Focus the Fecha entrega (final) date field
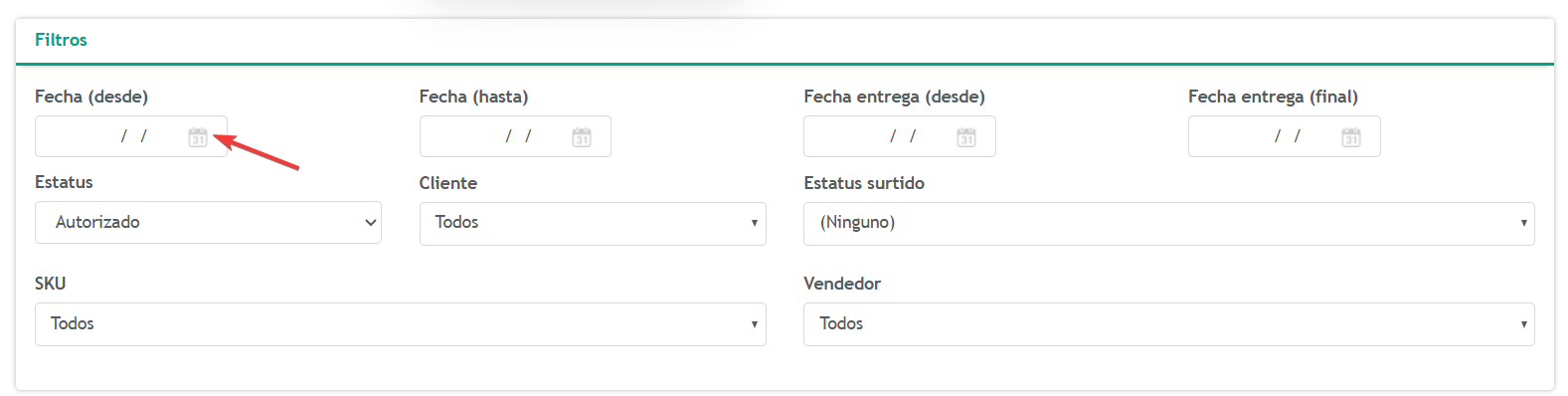1568x396 pixels. point(1285,136)
